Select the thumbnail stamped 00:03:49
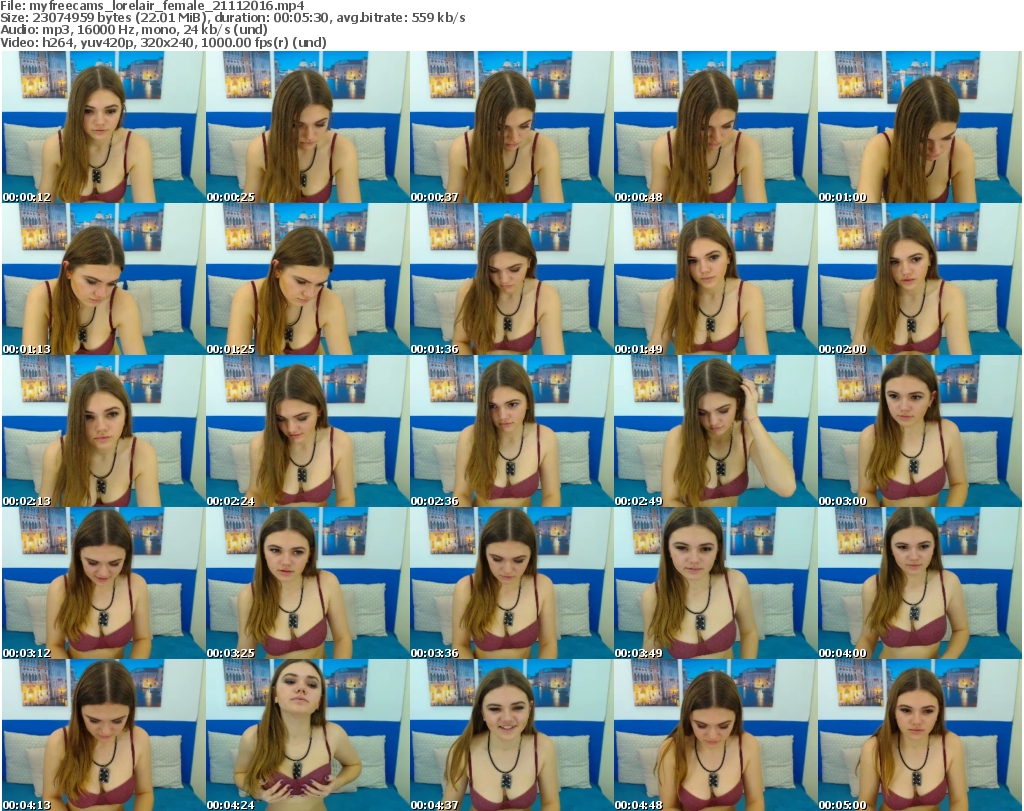Viewport: 1024px width, 811px height. (715, 583)
